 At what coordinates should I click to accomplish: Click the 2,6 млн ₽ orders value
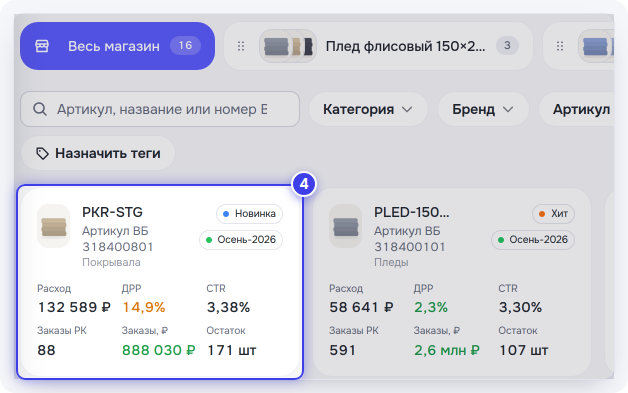coord(447,350)
